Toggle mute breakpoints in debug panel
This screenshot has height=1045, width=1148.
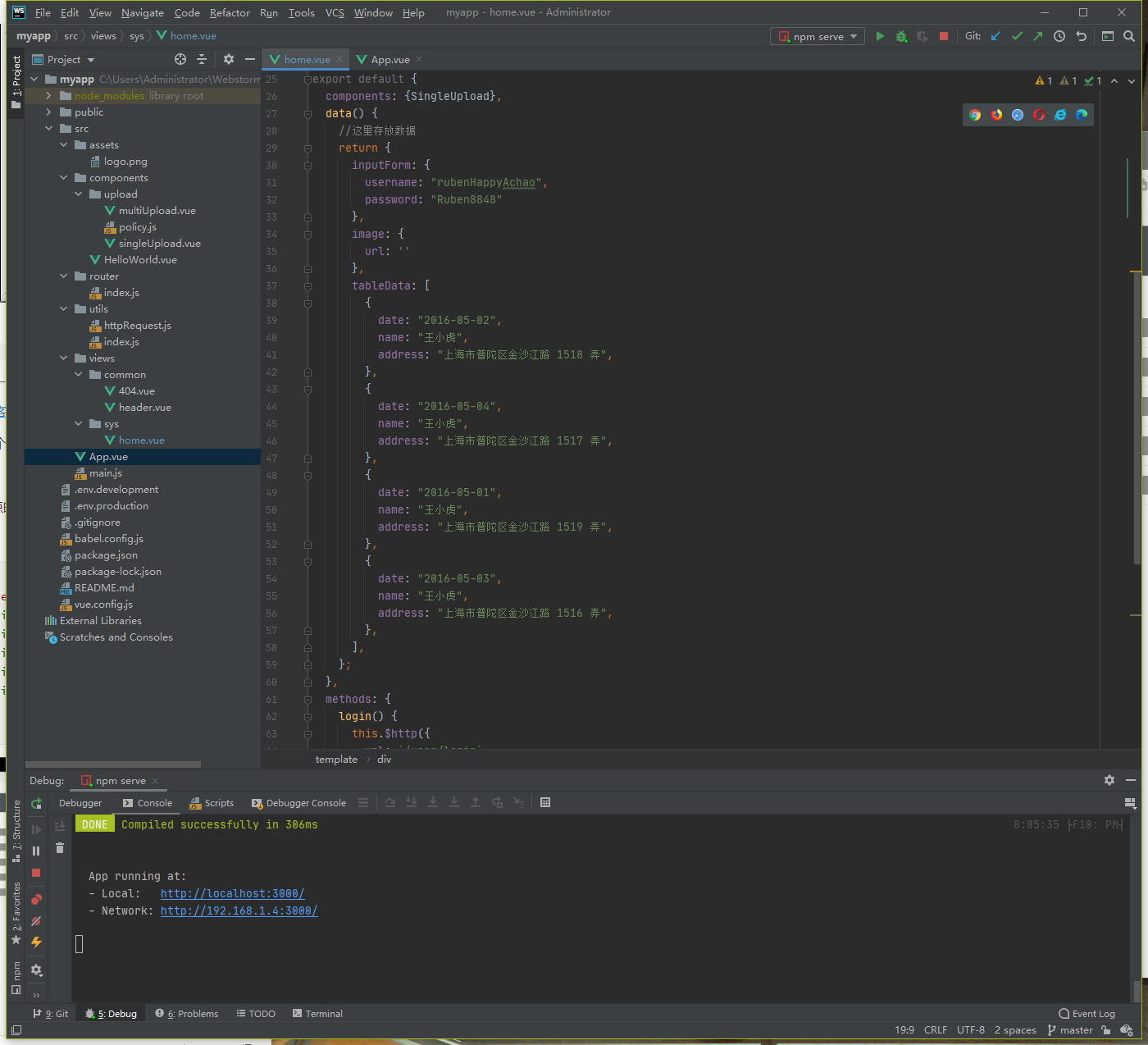tap(36, 921)
